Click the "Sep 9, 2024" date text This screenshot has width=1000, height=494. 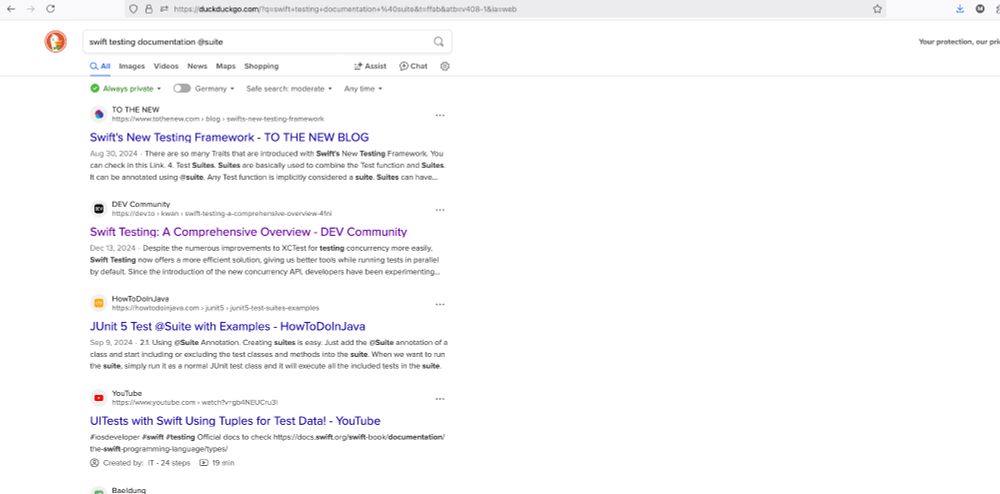tap(110, 342)
